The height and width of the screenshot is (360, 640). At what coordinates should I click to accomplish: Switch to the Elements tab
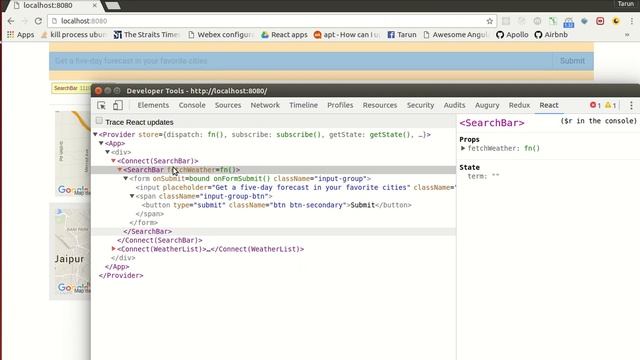click(153, 105)
